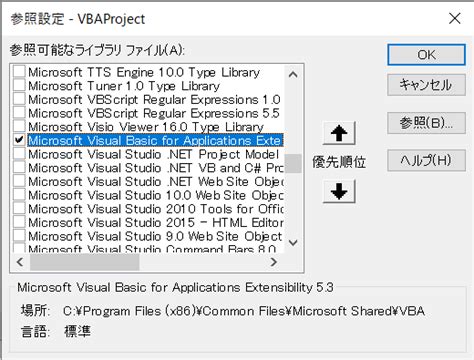474x360 pixels.
Task: Check Visual Studio .NET Project Model box
Action: coord(19,154)
